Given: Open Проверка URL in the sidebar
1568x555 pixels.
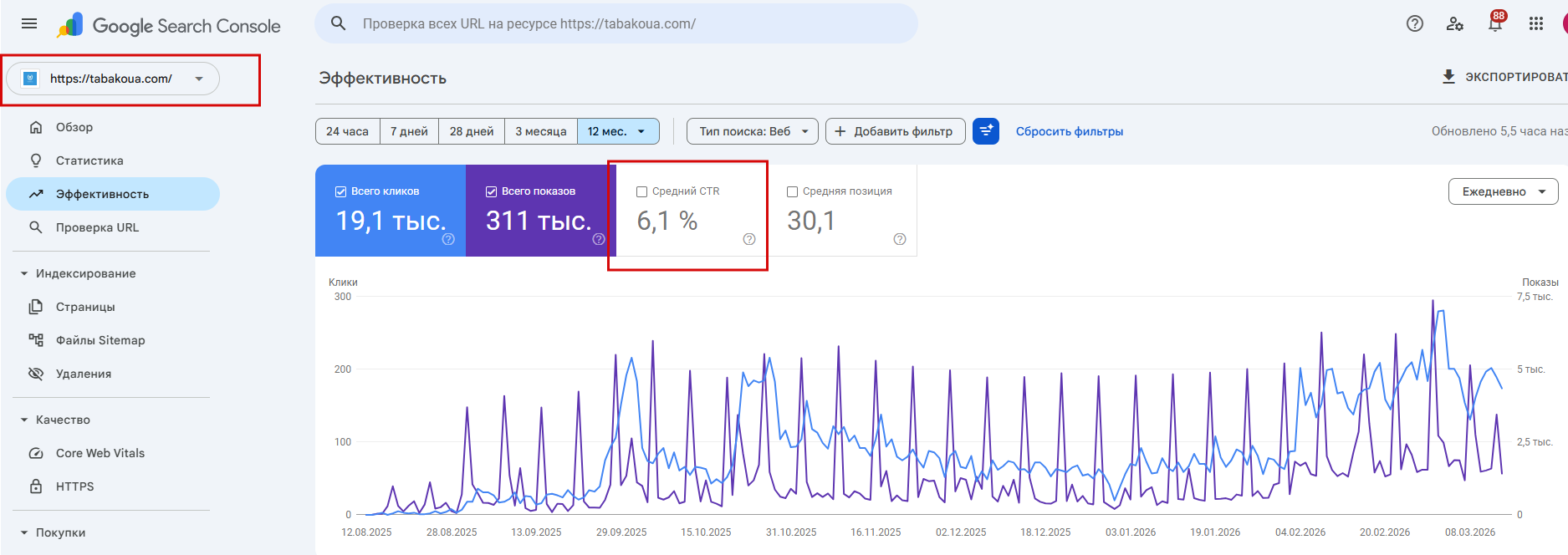Looking at the screenshot, I should [x=113, y=227].
